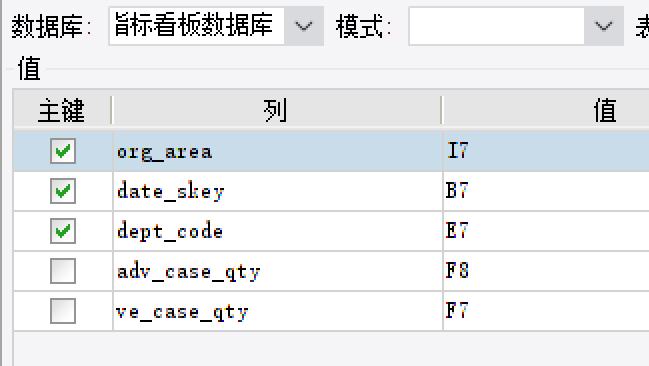This screenshot has width=649, height=366.
Task: Click the I7 value cell
Action: pos(546,152)
